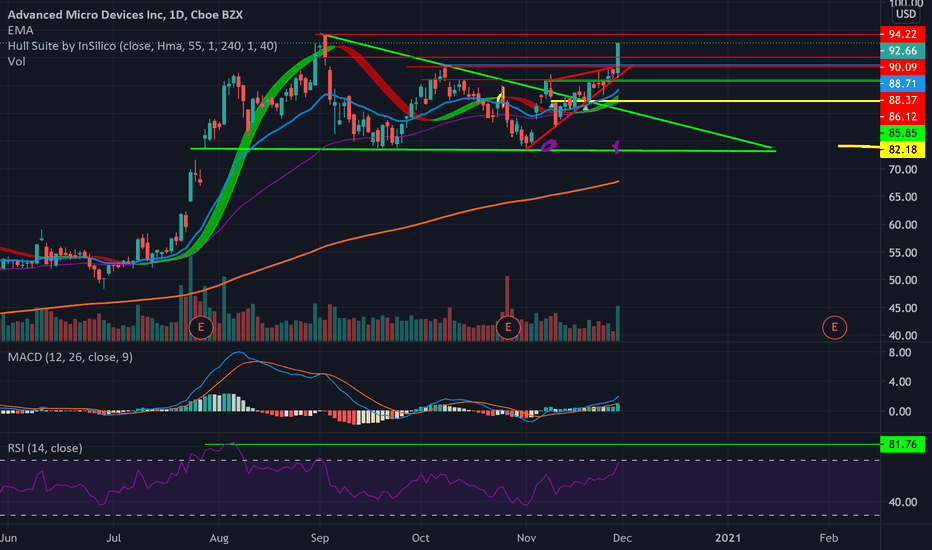
Task: Click the 94.22 red price label
Action: 902,34
